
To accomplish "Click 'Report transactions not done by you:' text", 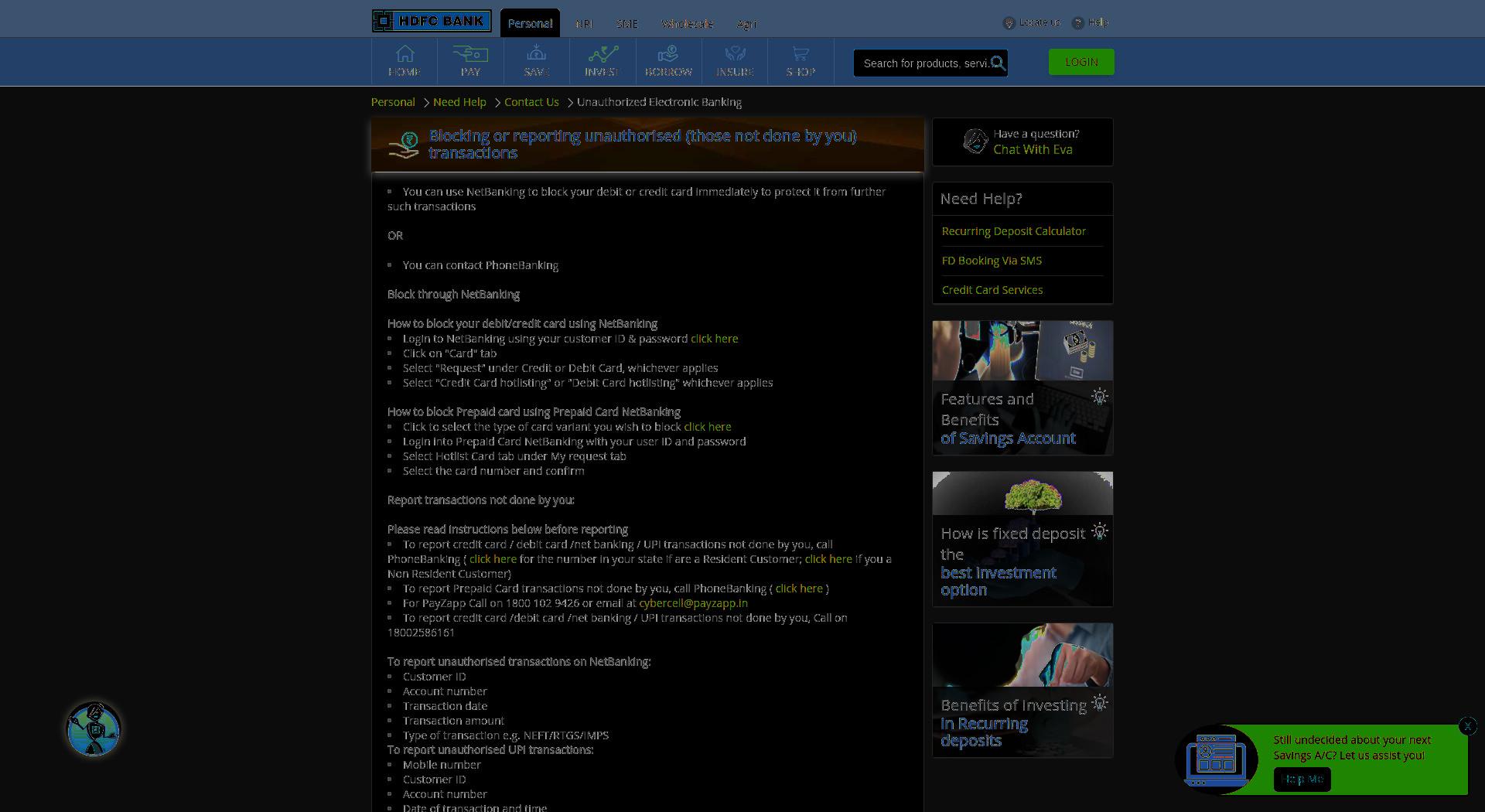I will pos(481,500).
